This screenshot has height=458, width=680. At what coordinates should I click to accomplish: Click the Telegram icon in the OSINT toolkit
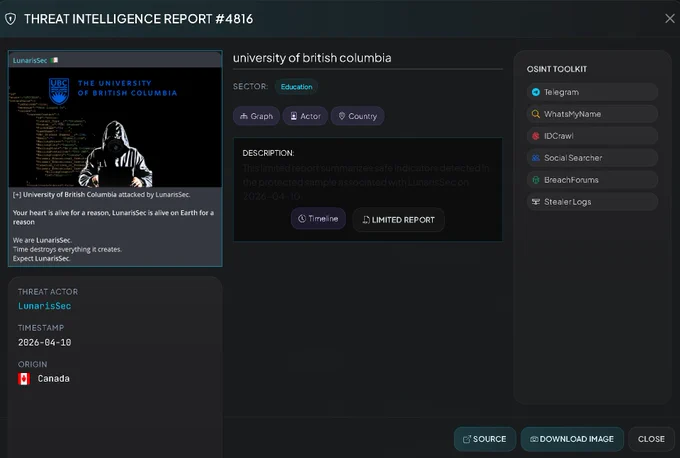click(x=536, y=92)
